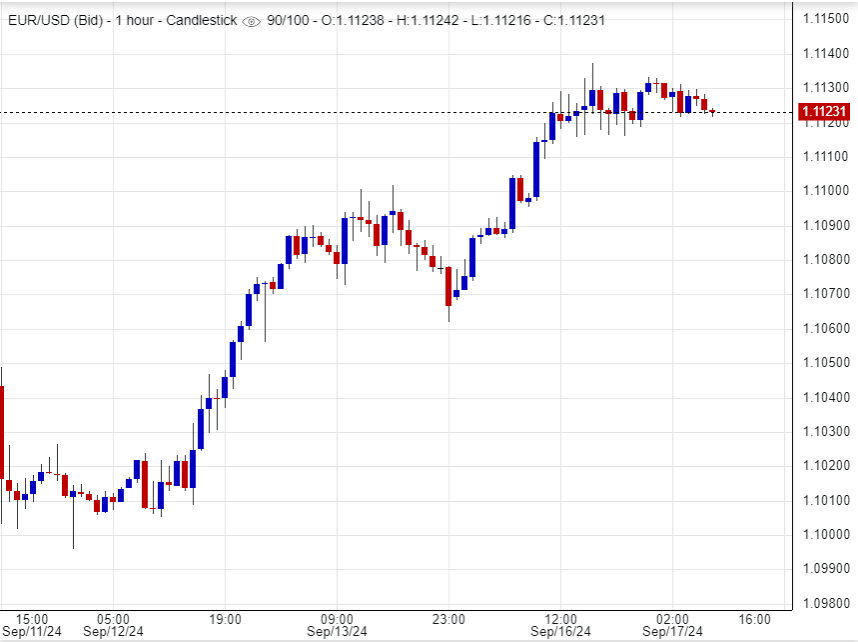Select the '1 hour' interval text in header

click(140, 20)
